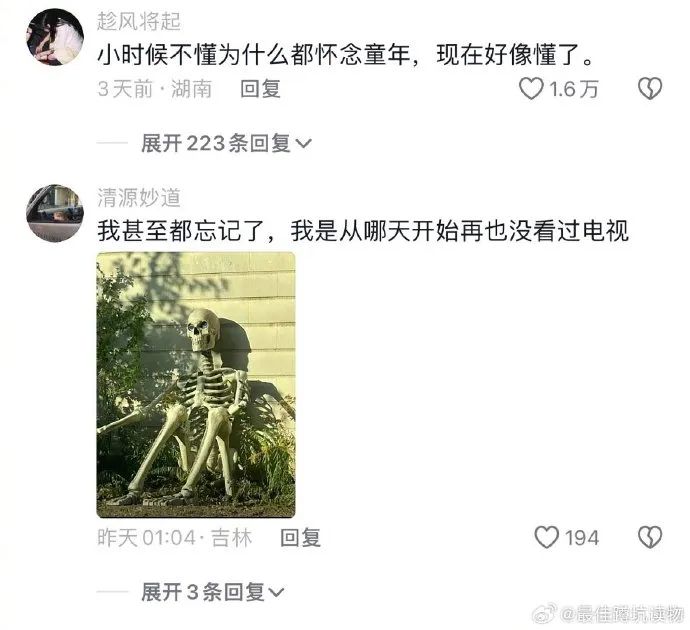The width and height of the screenshot is (690, 630).
Task: Tap the @最佳蹲坑读物 watermark
Action: tap(622, 614)
